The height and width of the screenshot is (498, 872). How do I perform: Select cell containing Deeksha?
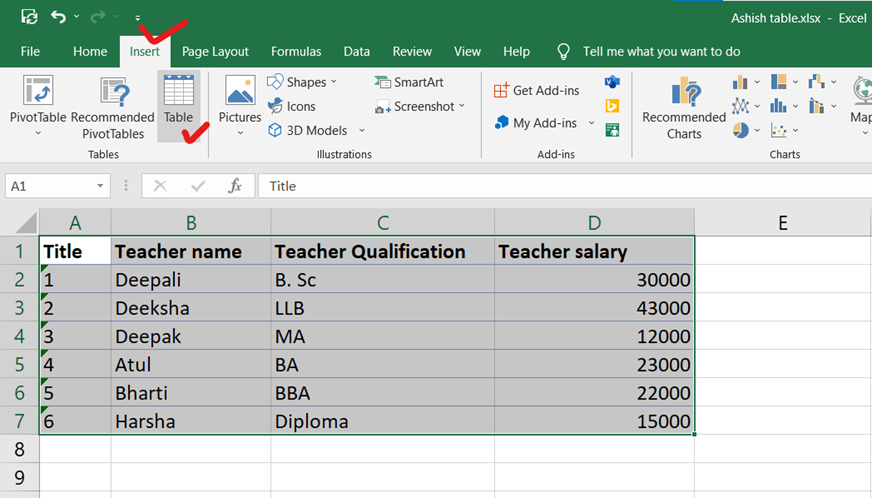pos(190,308)
